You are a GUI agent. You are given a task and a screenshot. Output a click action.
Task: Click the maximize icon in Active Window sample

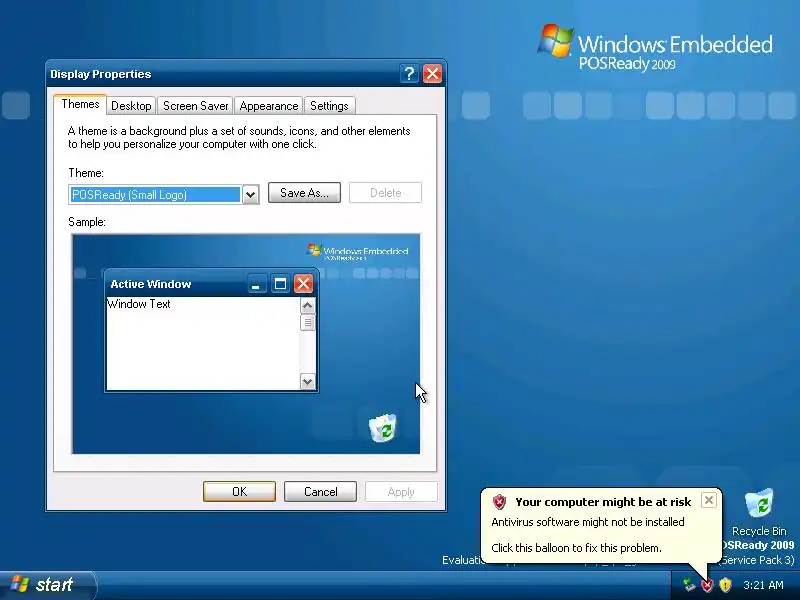(280, 284)
